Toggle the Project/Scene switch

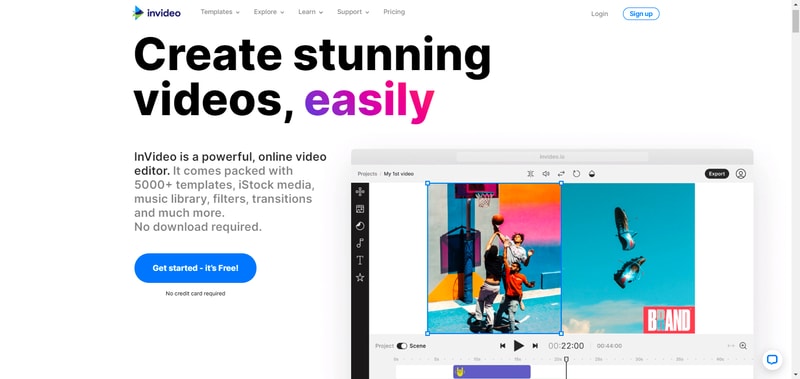point(402,346)
